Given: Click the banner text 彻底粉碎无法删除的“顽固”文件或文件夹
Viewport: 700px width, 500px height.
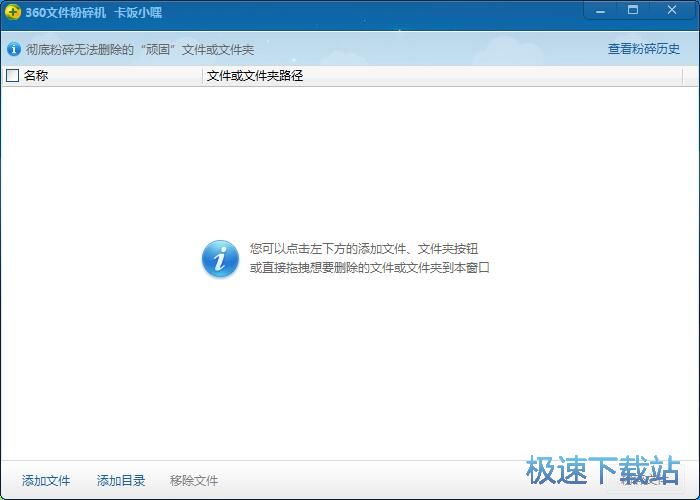Looking at the screenshot, I should (140, 49).
